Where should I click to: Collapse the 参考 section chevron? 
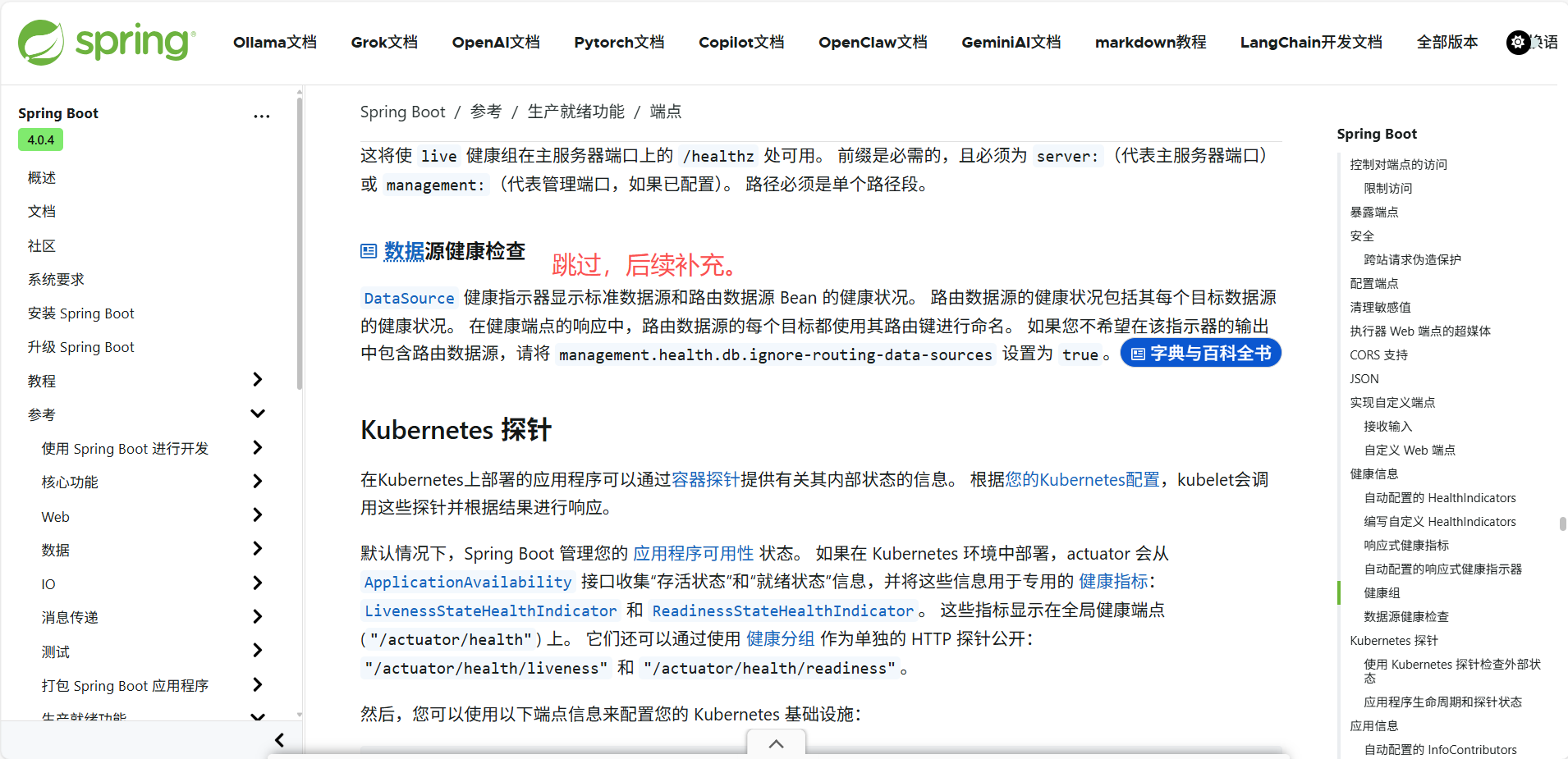coord(257,414)
